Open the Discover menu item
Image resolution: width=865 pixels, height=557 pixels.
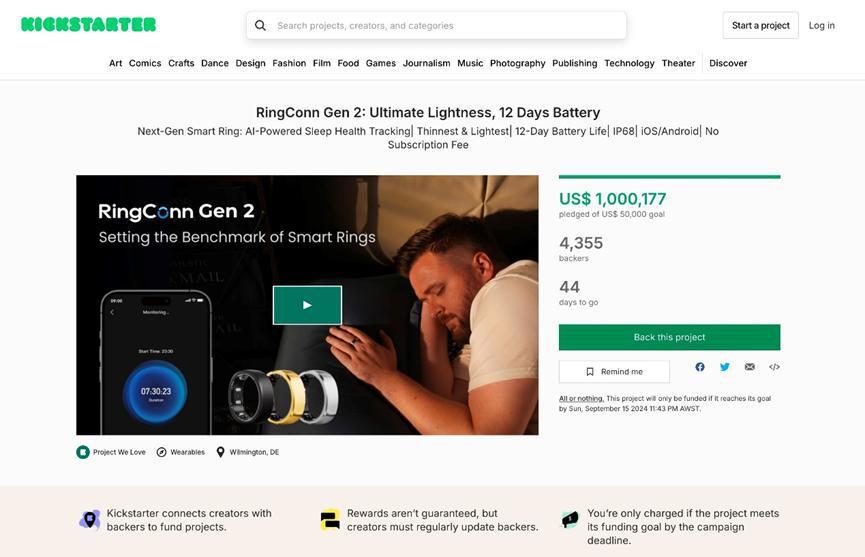[728, 63]
